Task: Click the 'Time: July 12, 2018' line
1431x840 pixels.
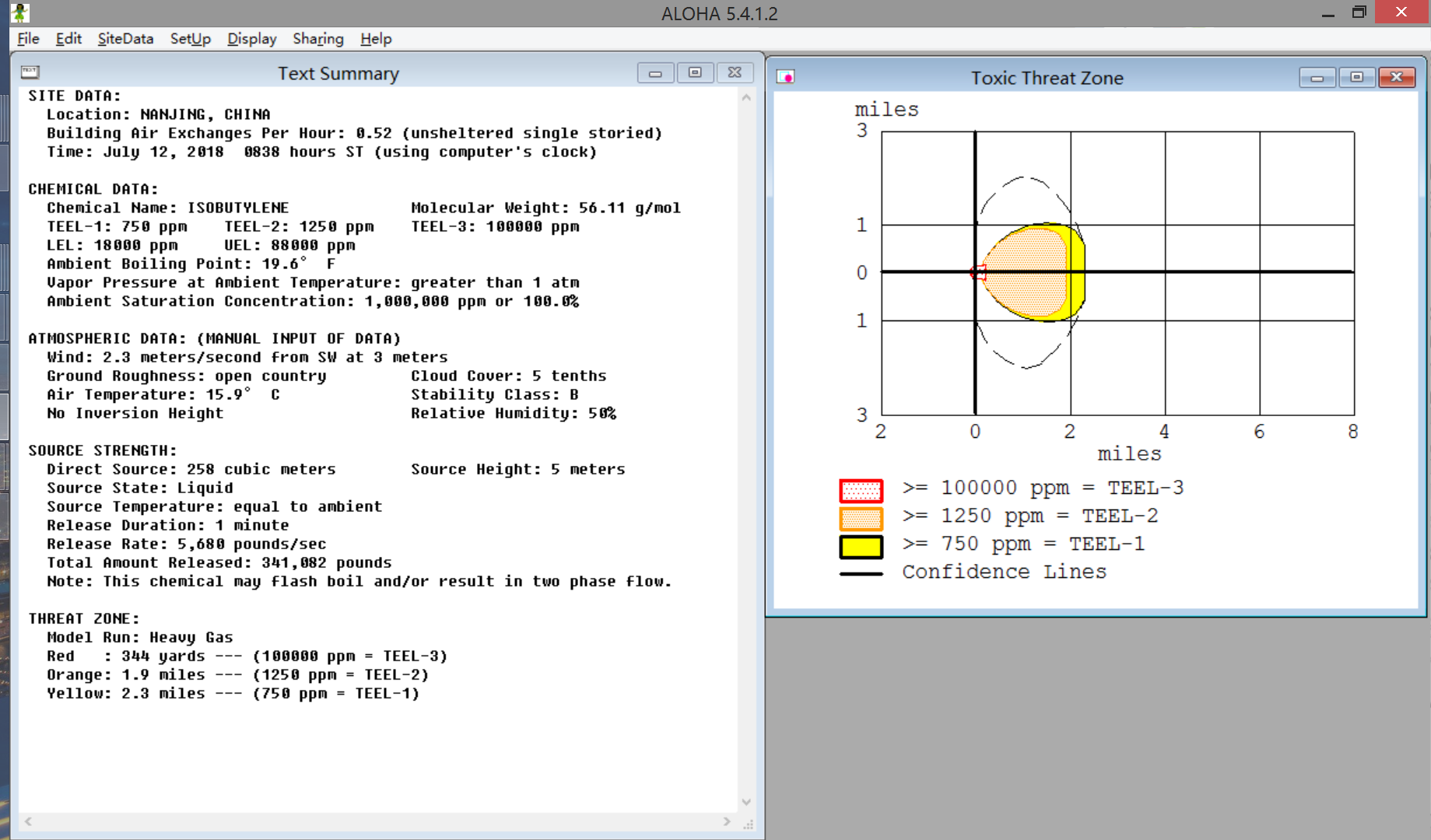Action: (322, 152)
